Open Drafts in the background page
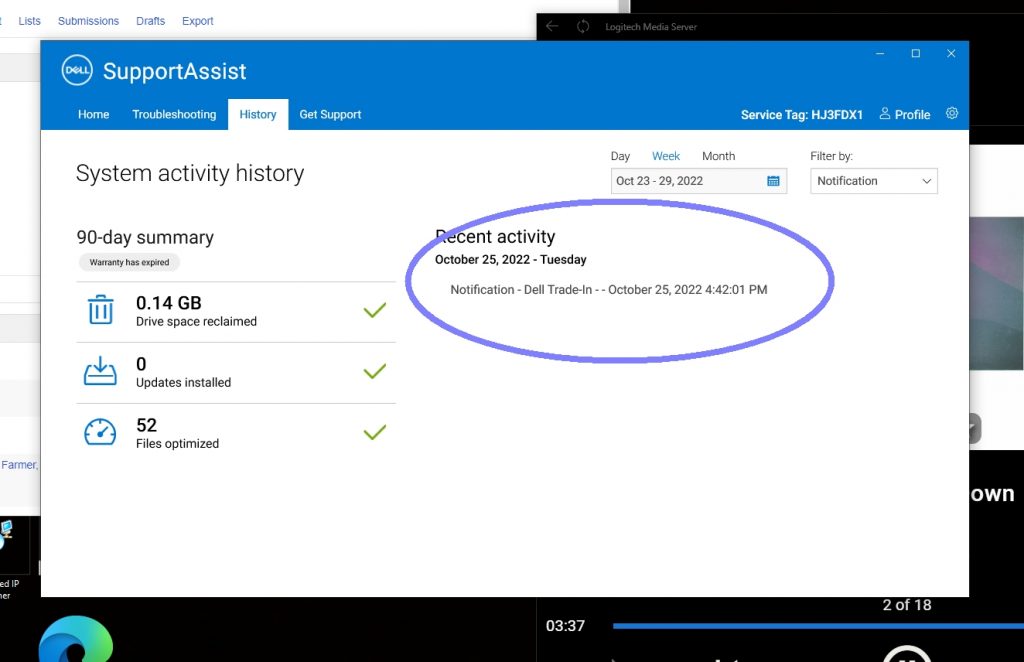This screenshot has height=662, width=1024. (150, 21)
